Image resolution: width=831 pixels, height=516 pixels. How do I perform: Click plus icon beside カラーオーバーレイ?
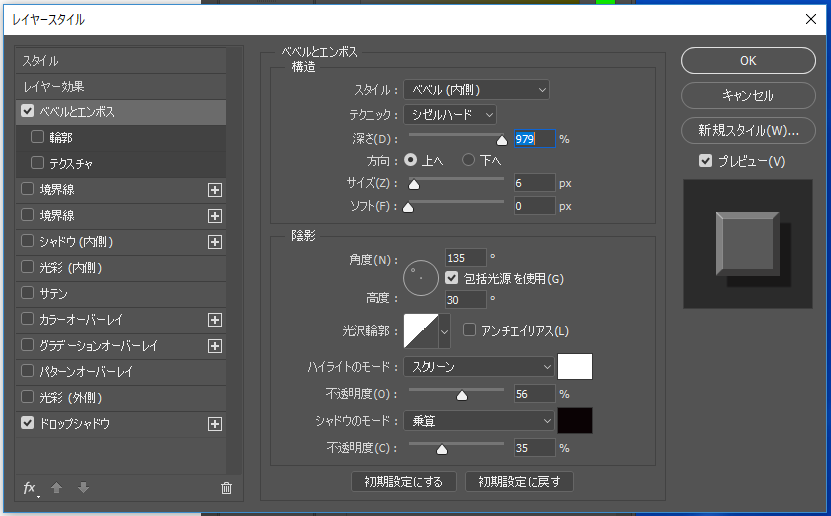(x=215, y=320)
